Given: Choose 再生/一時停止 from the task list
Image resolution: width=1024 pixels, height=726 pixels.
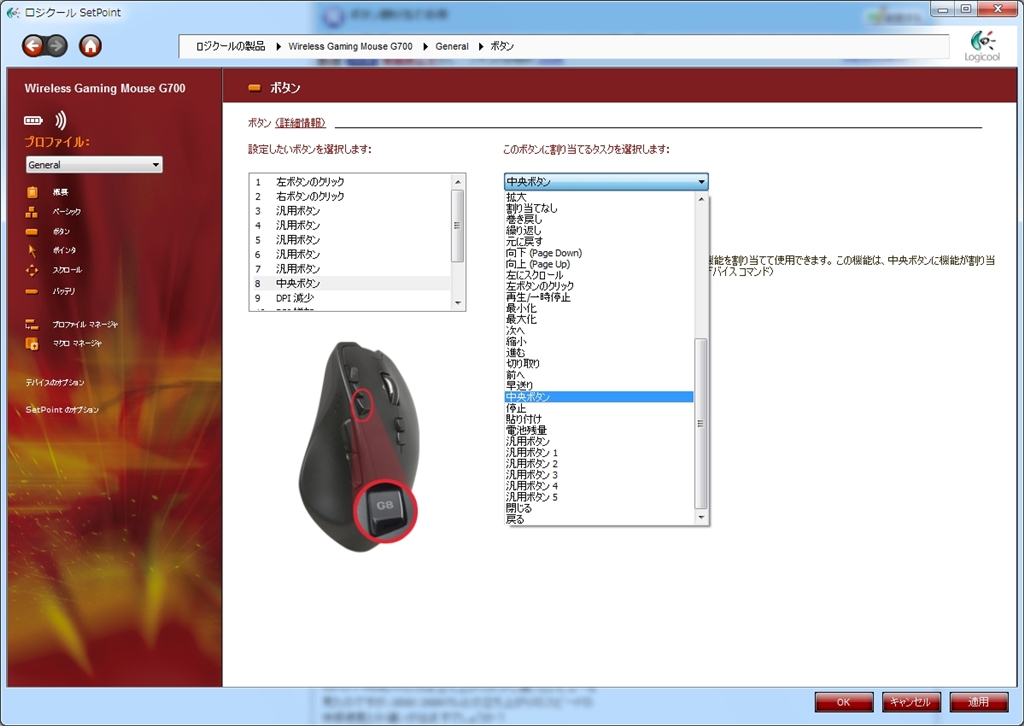Looking at the screenshot, I should [599, 297].
